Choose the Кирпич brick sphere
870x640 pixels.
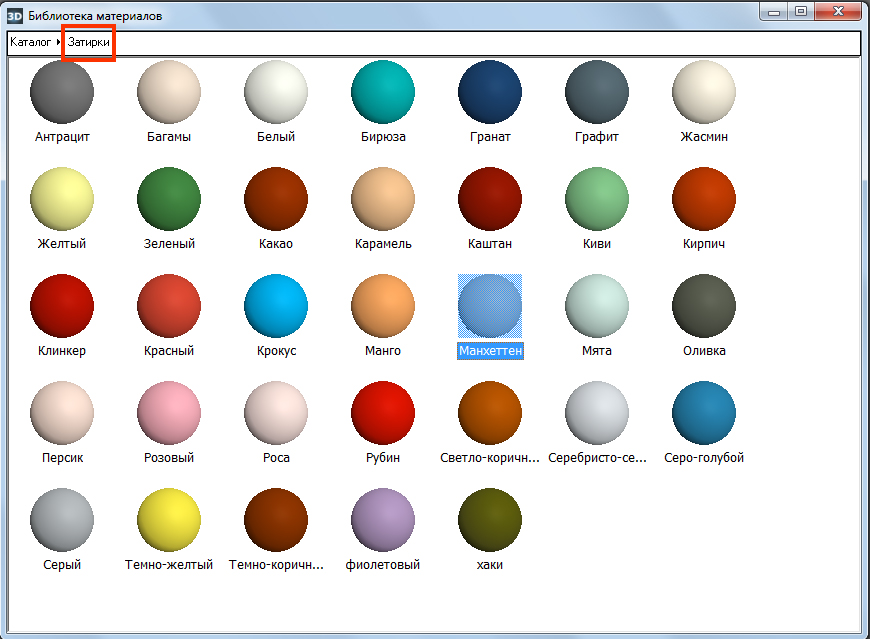(x=704, y=199)
